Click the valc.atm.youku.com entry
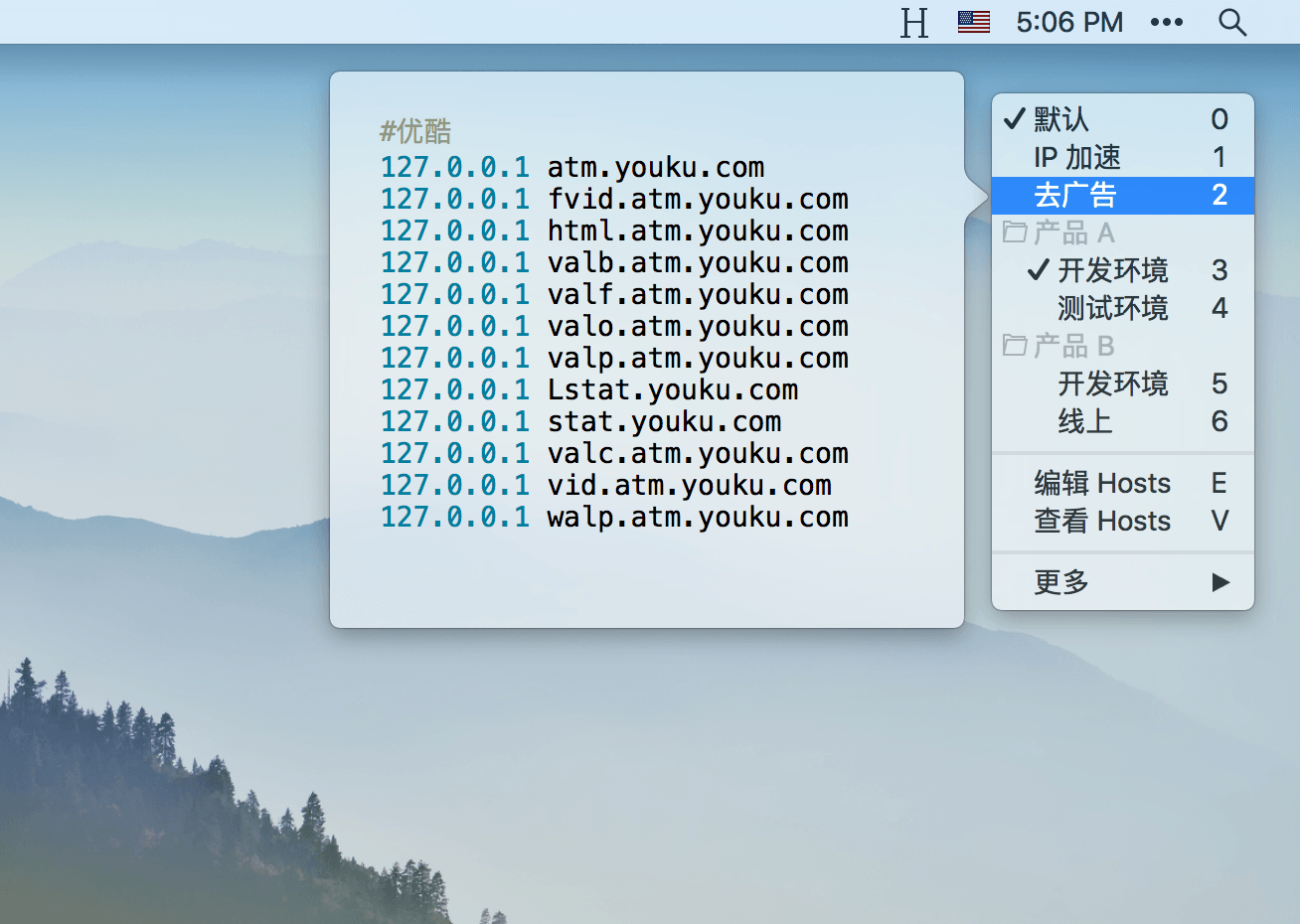Screen dimensions: 1300x924 (614, 453)
